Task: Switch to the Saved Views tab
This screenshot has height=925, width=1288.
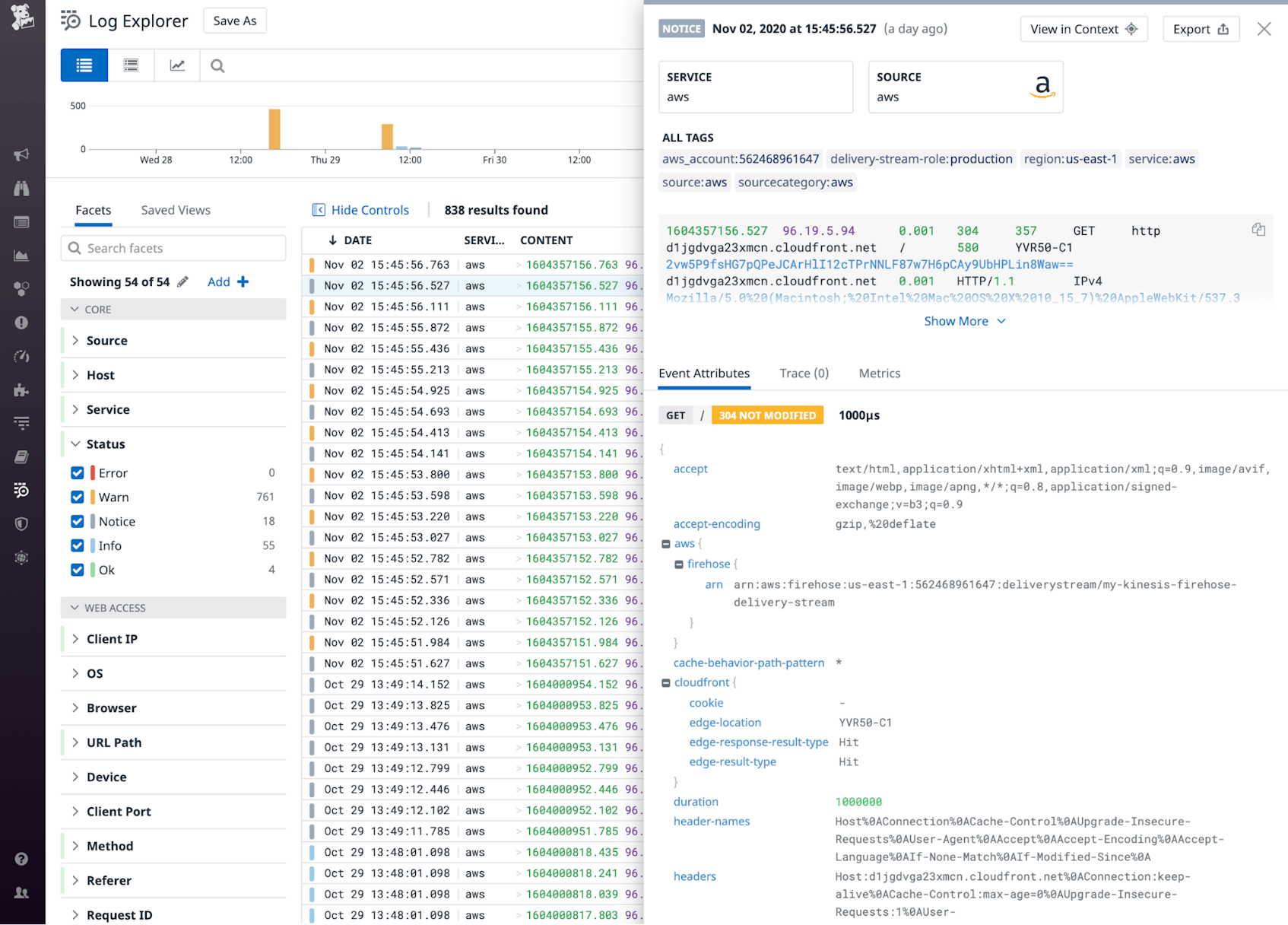Action: [x=175, y=210]
